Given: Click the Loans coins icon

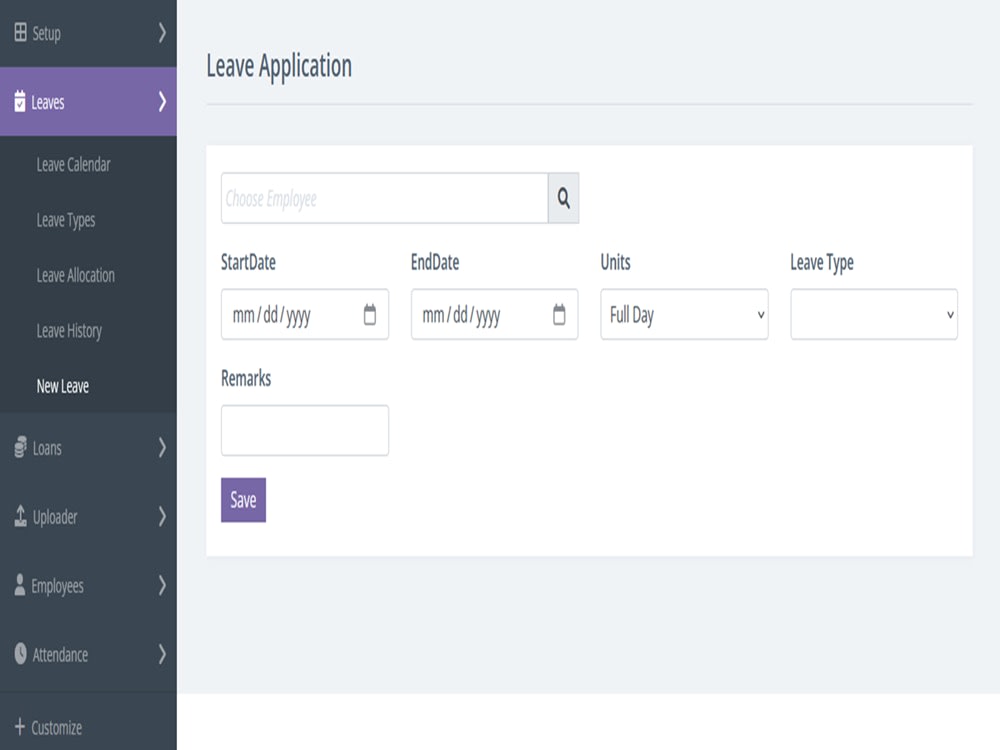Looking at the screenshot, I should [18, 448].
